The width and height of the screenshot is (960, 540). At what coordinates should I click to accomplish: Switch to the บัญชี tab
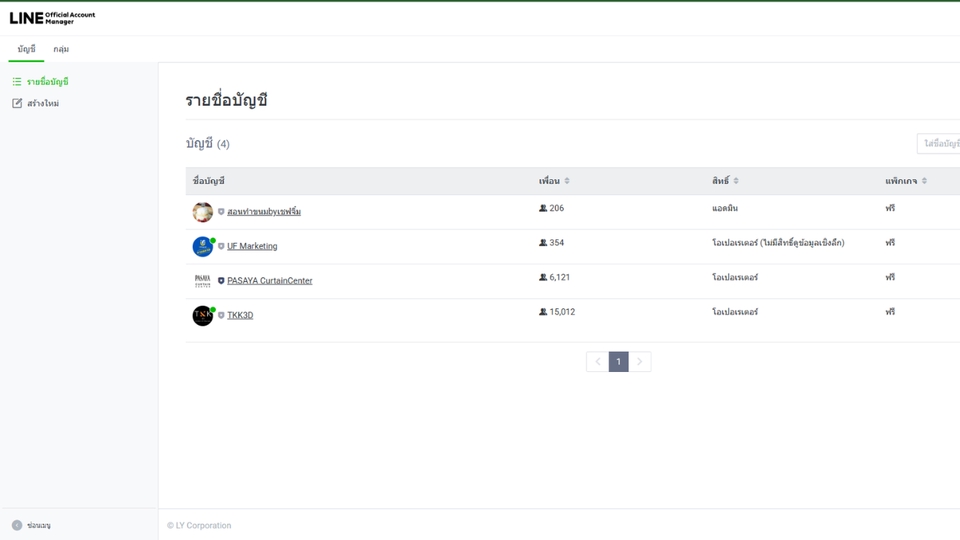coord(26,49)
